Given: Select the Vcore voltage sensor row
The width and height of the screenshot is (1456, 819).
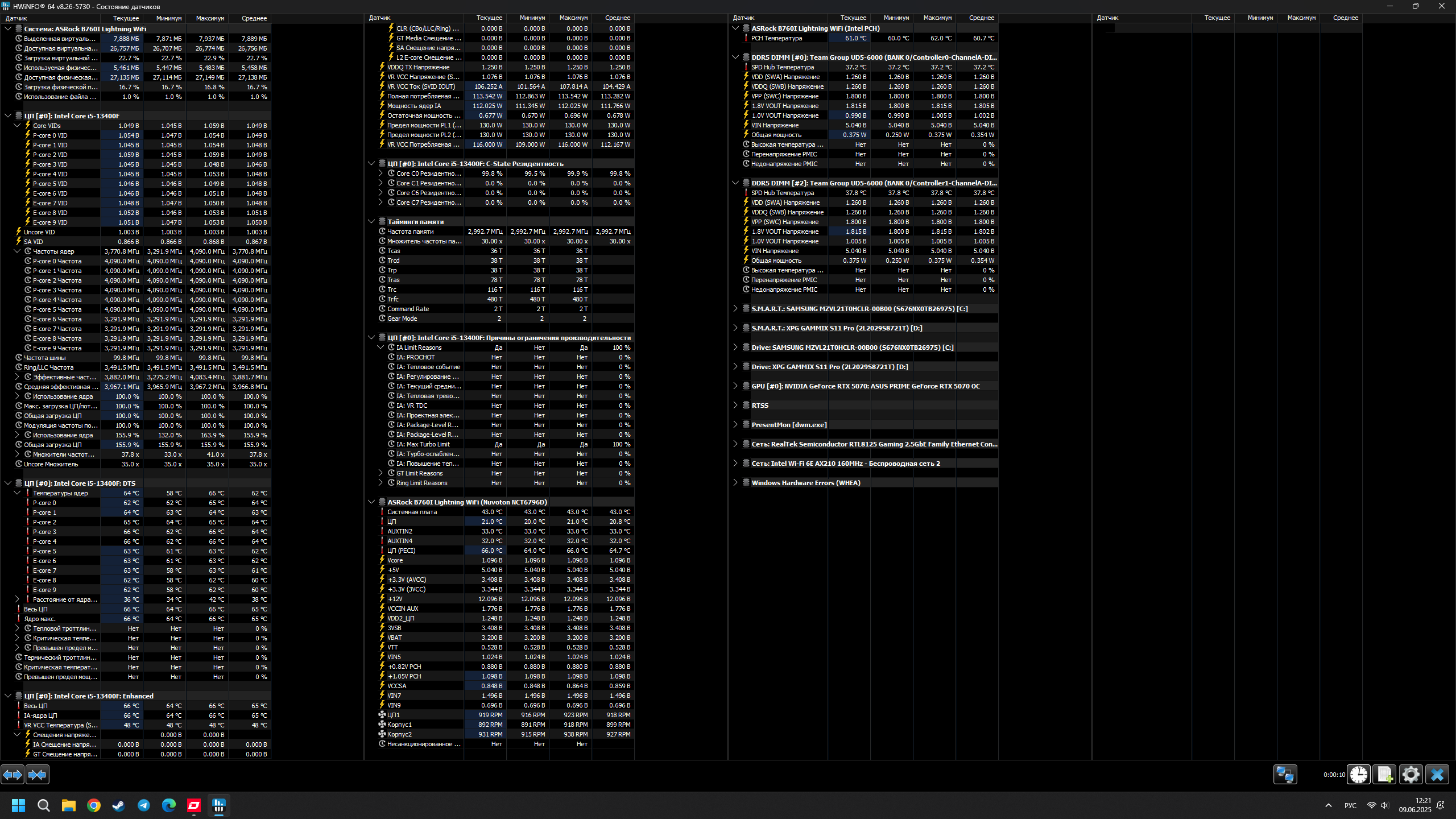Looking at the screenshot, I should pos(395,560).
